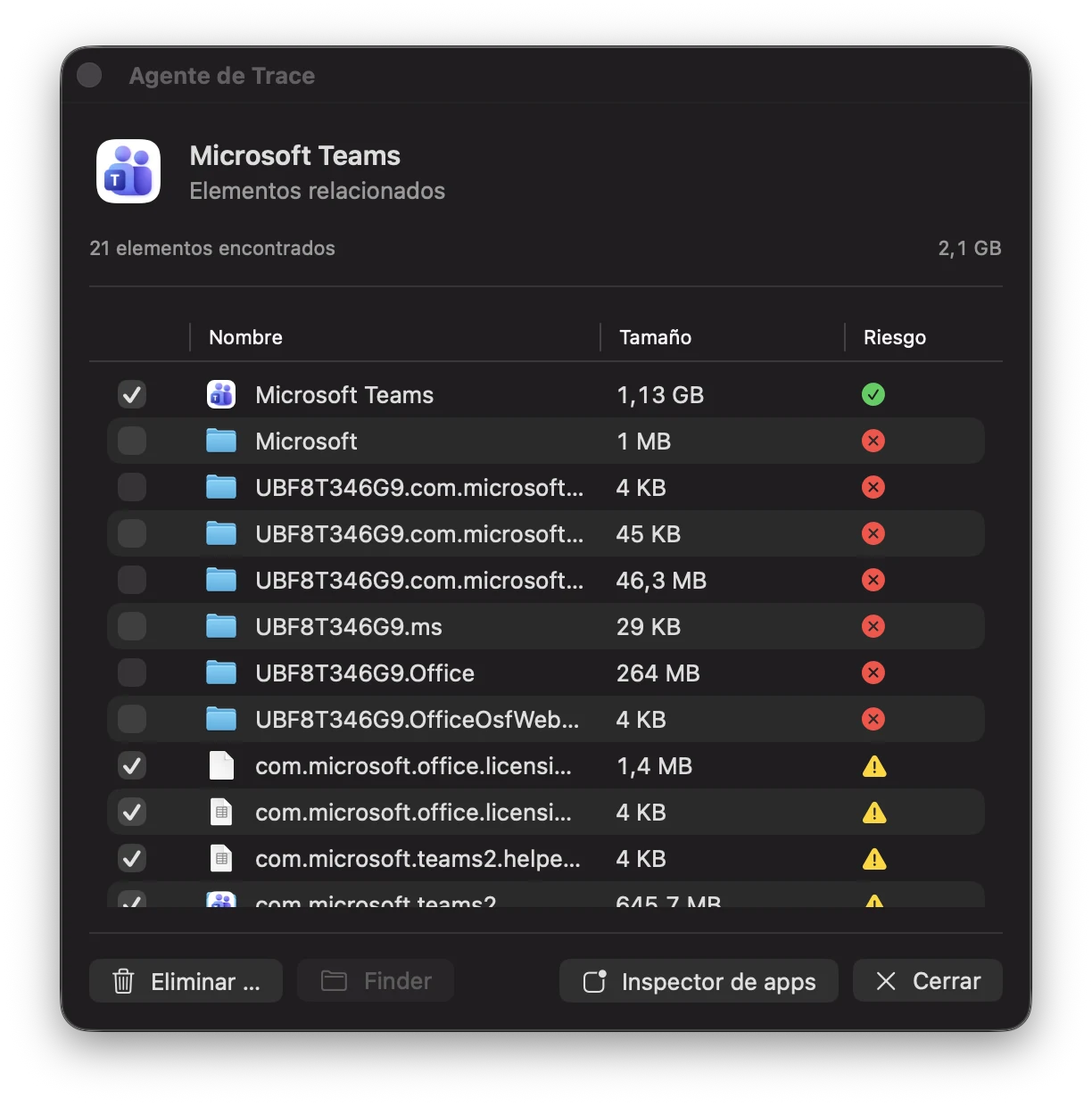Screen dimensions: 1092x1106
Task: Click the large Microsoft Teams app icon in header
Action: click(128, 171)
